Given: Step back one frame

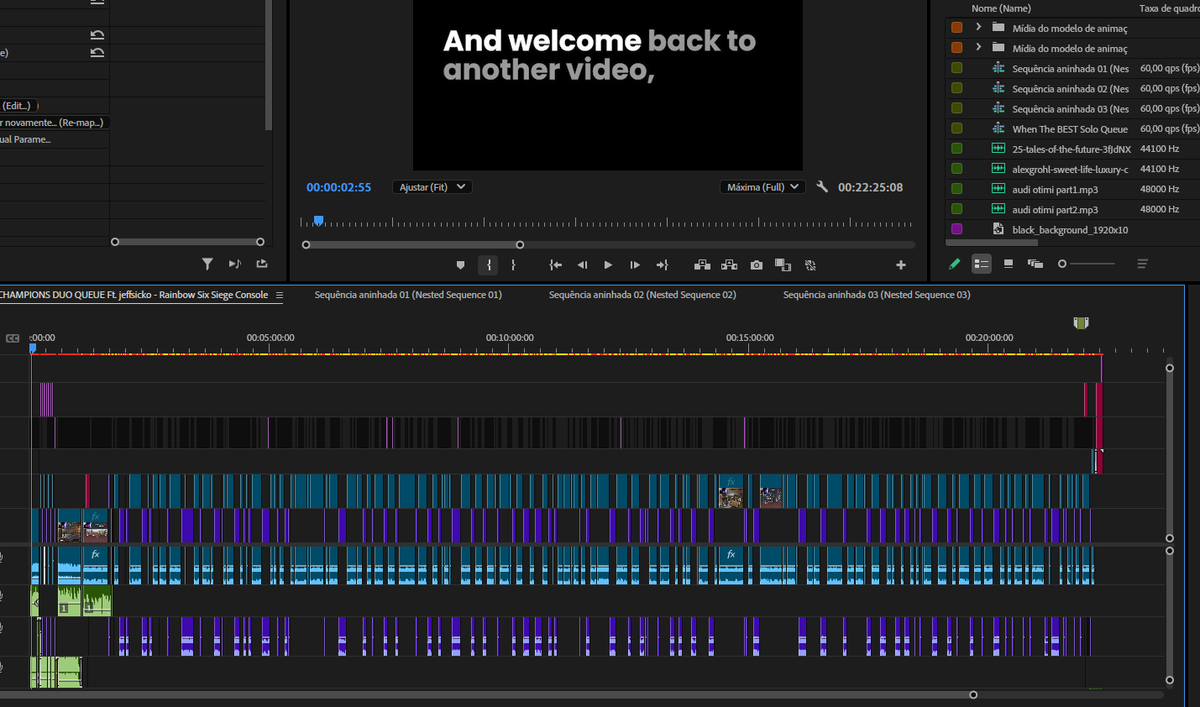Looking at the screenshot, I should click(582, 265).
